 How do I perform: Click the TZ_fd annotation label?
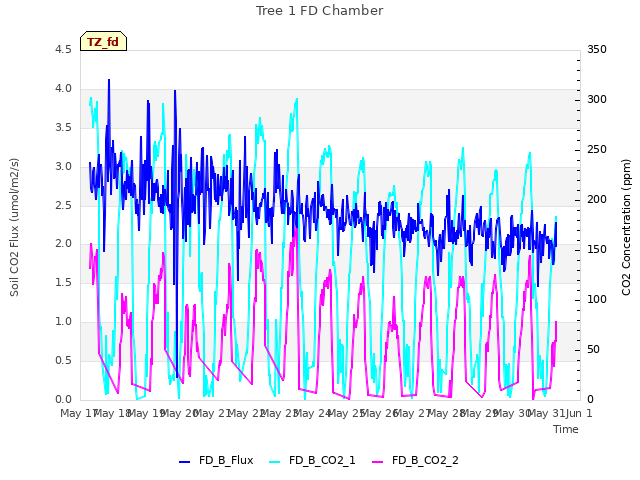point(103,42)
